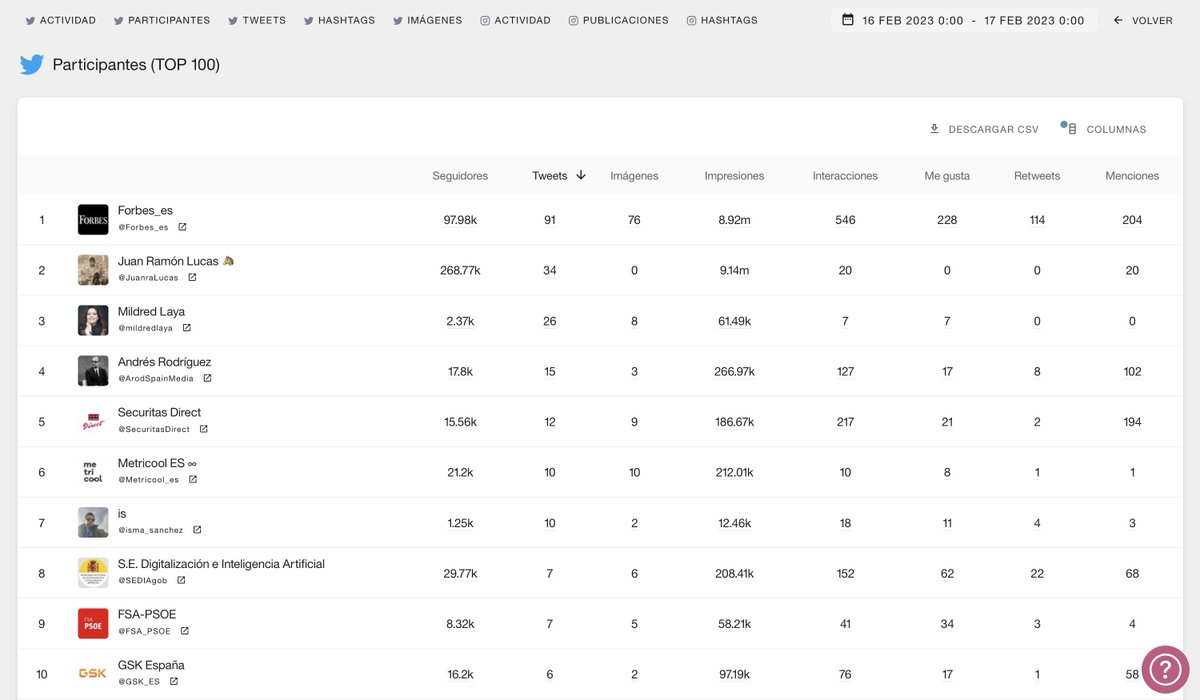Sort by Interacciones column header
This screenshot has width=1200, height=700.
click(845, 176)
